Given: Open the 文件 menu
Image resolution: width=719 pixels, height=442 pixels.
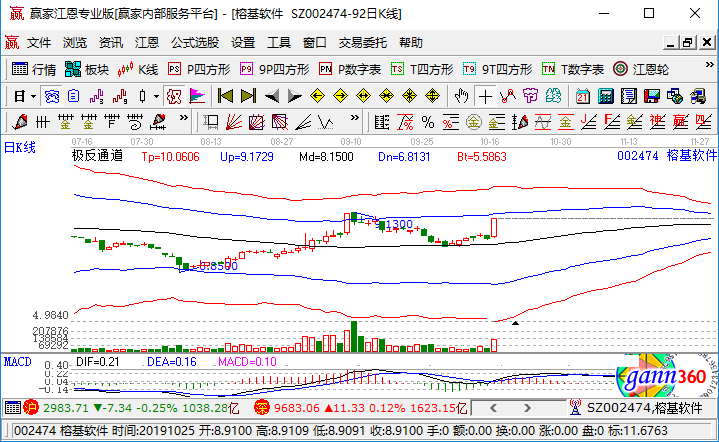Looking at the screenshot, I should point(39,43).
